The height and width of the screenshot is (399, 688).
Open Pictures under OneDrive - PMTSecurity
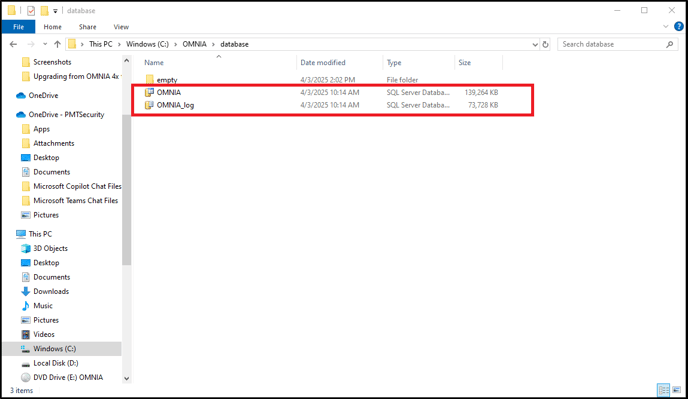46,215
